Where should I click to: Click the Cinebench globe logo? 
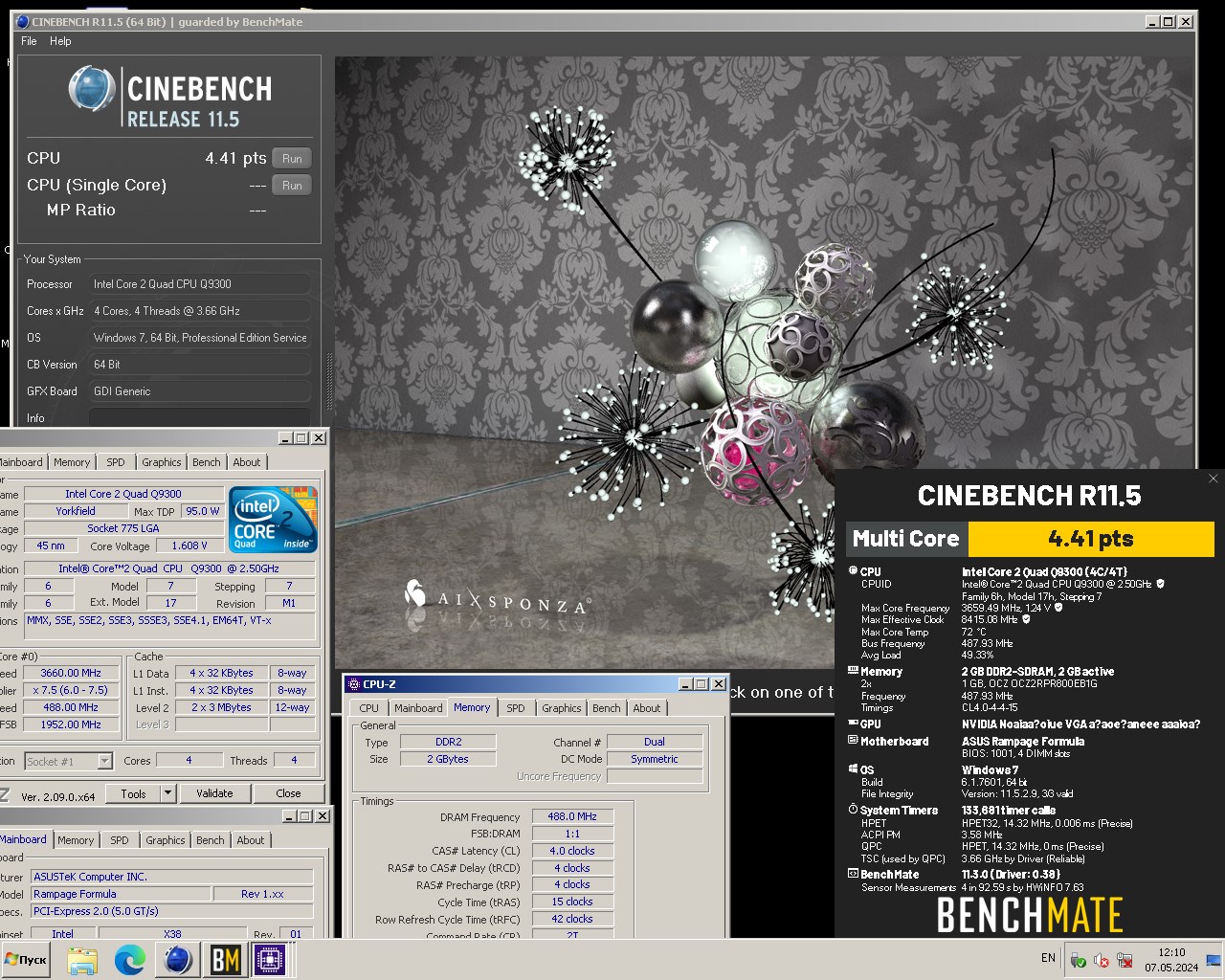tap(92, 89)
